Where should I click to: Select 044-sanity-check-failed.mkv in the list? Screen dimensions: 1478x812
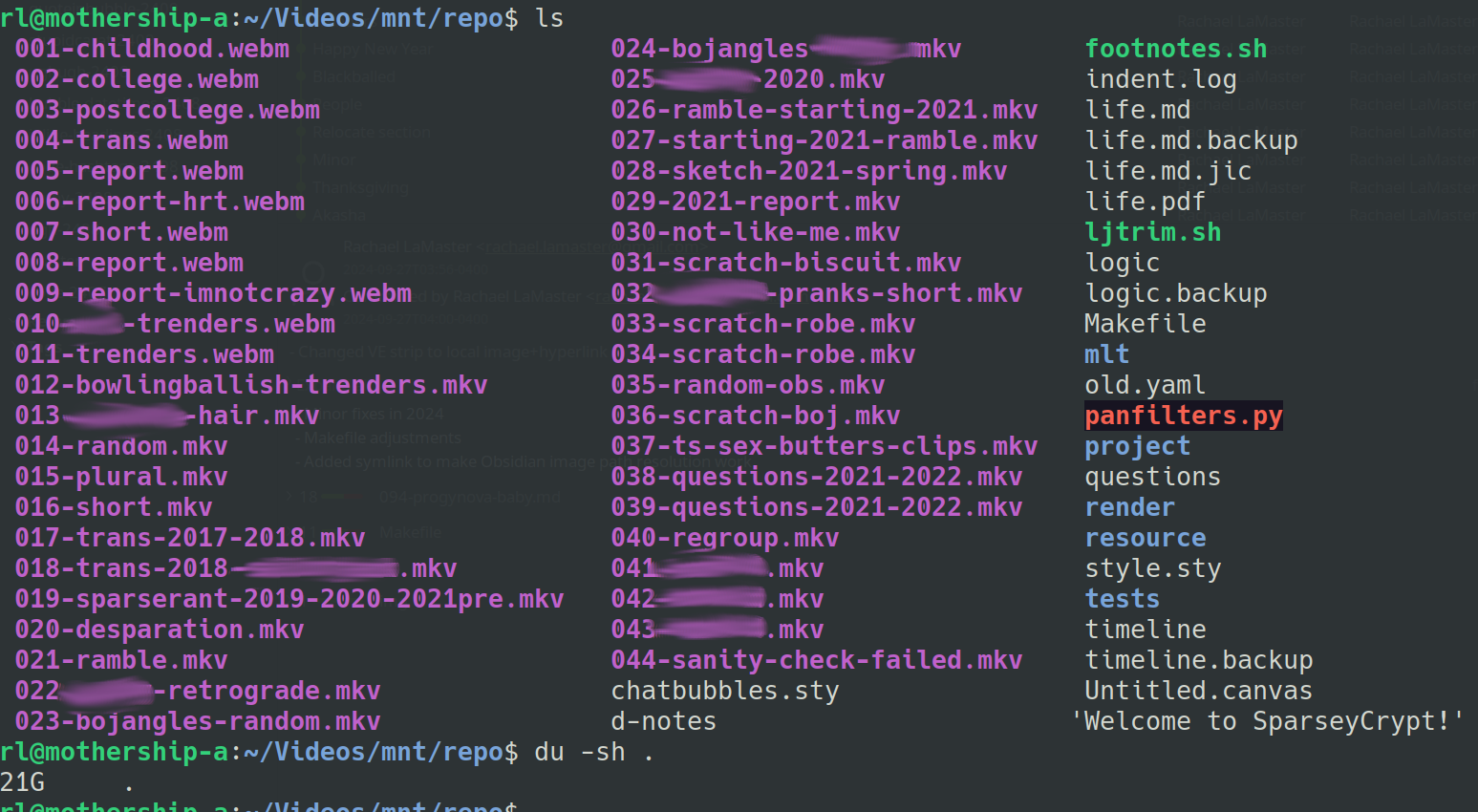pos(816,660)
